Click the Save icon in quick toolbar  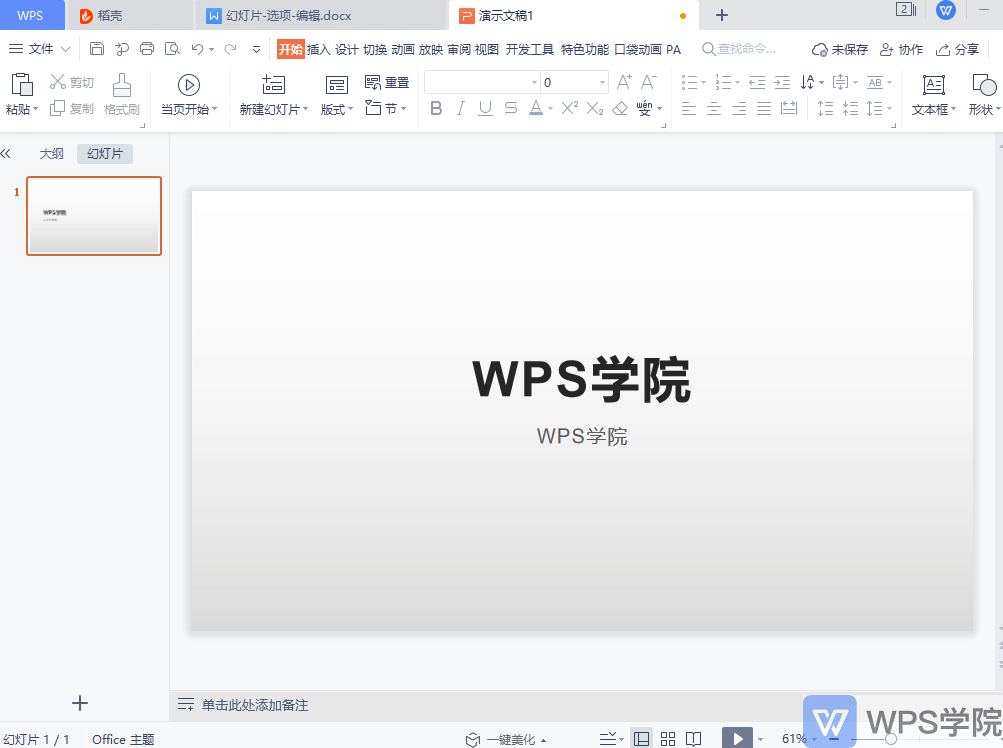[97, 49]
